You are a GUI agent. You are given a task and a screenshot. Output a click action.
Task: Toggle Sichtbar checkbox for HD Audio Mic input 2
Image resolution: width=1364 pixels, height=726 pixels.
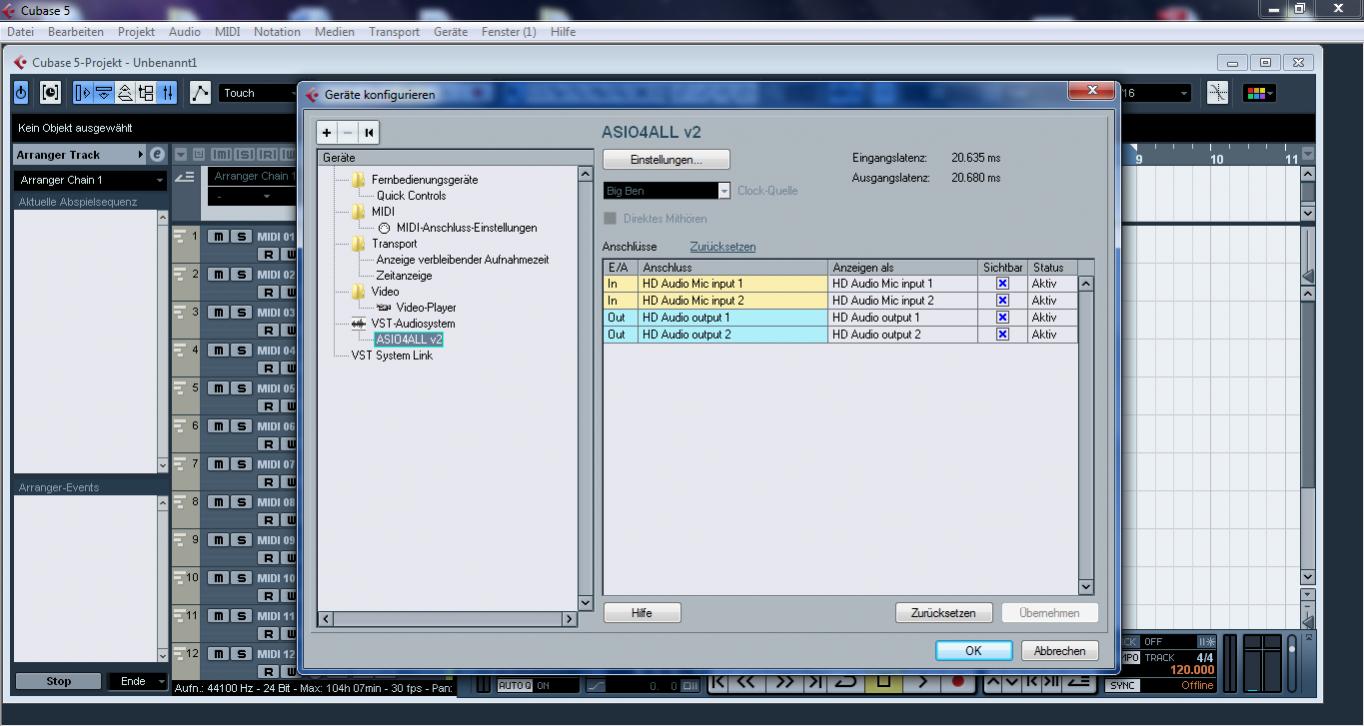pos(1003,301)
